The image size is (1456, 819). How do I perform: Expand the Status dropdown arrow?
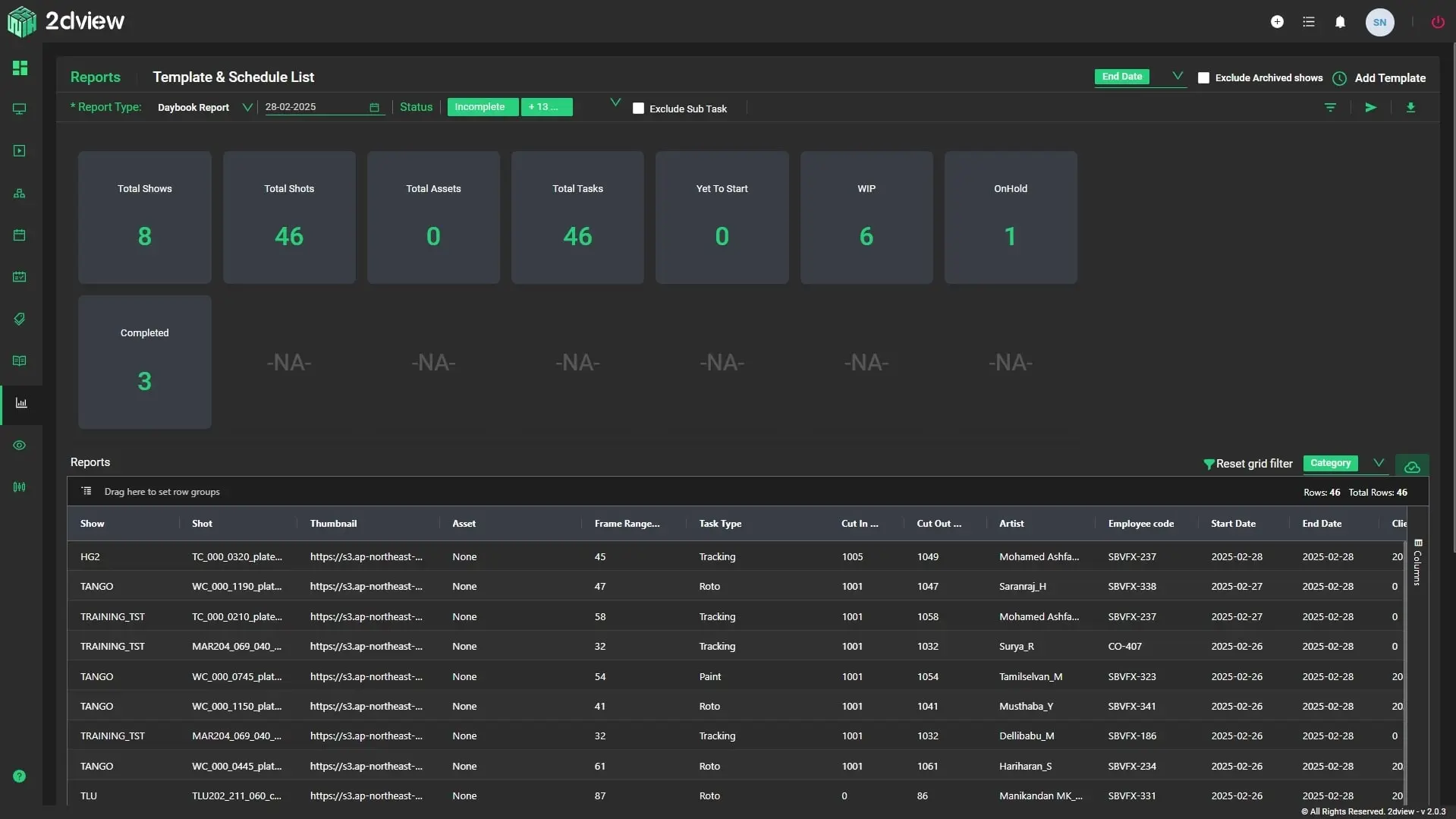(x=615, y=102)
